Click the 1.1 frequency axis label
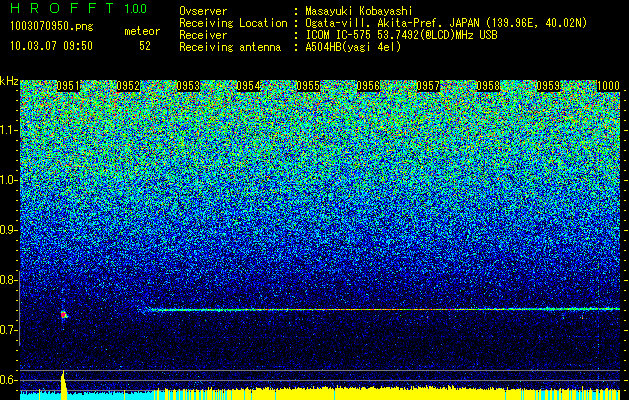 tap(7, 130)
